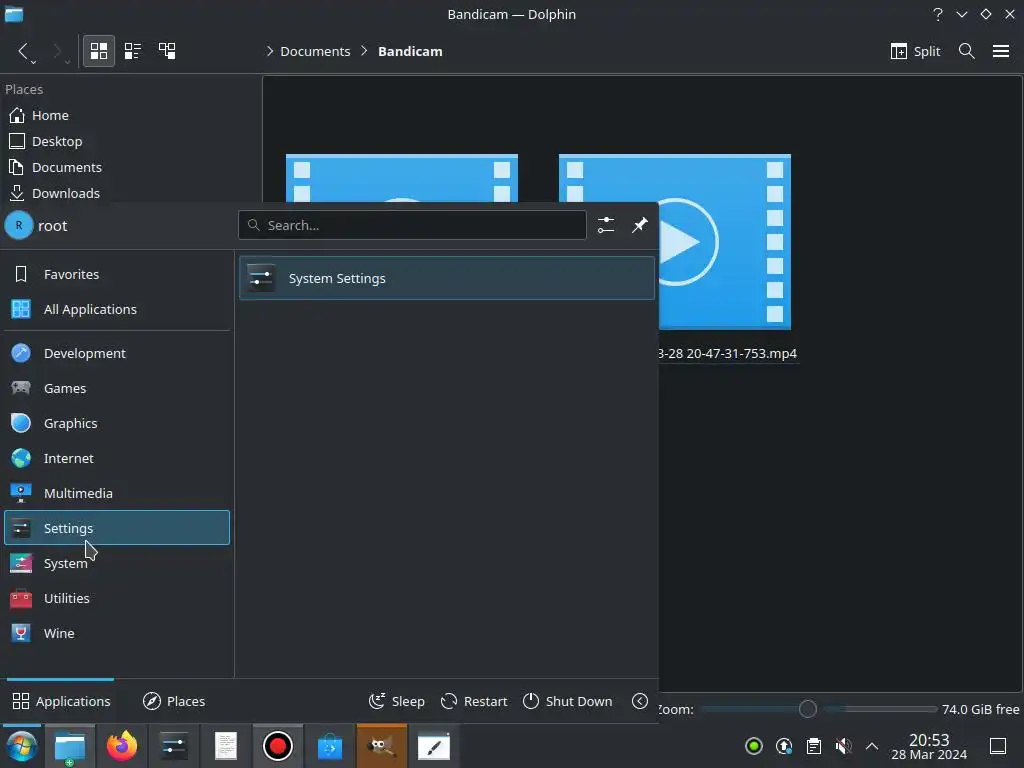Screen dimensions: 1024x768
Task: Click the 20-47-31-753.mp4 file name
Action: (x=728, y=353)
